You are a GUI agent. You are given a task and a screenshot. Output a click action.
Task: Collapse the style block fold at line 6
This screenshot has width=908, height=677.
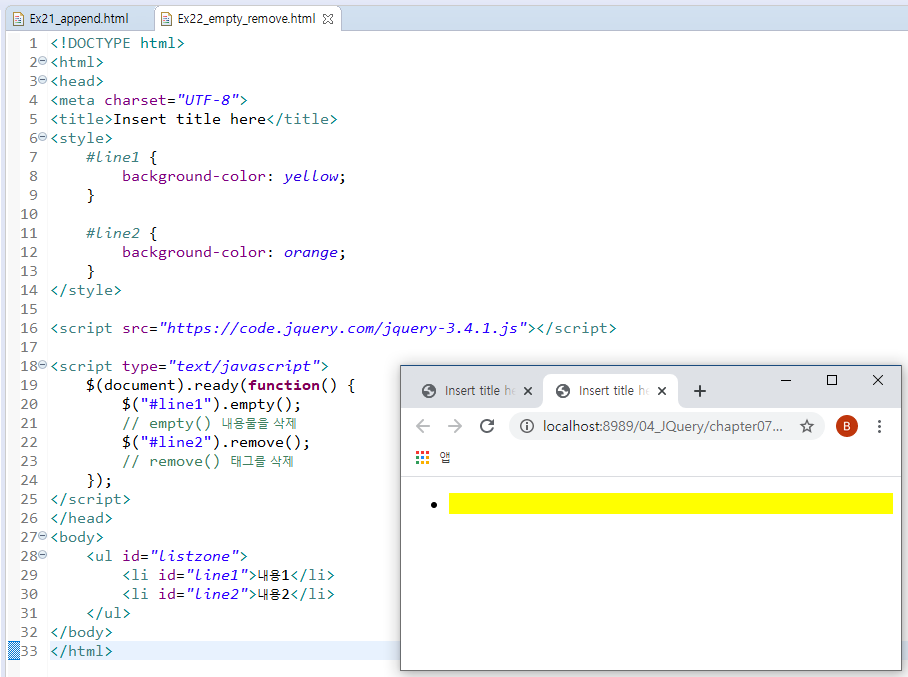[42, 137]
